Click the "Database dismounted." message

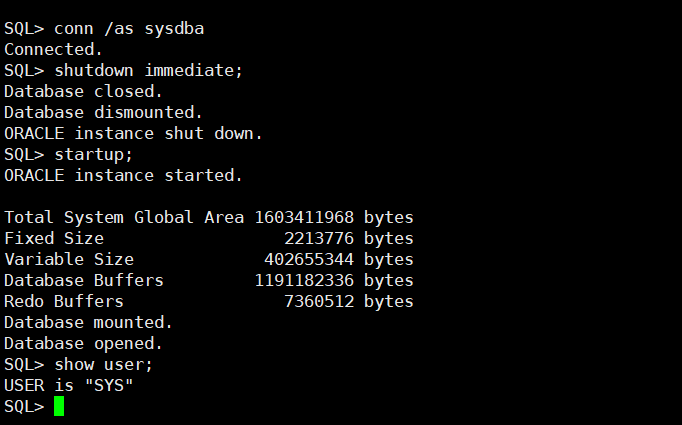tap(103, 112)
